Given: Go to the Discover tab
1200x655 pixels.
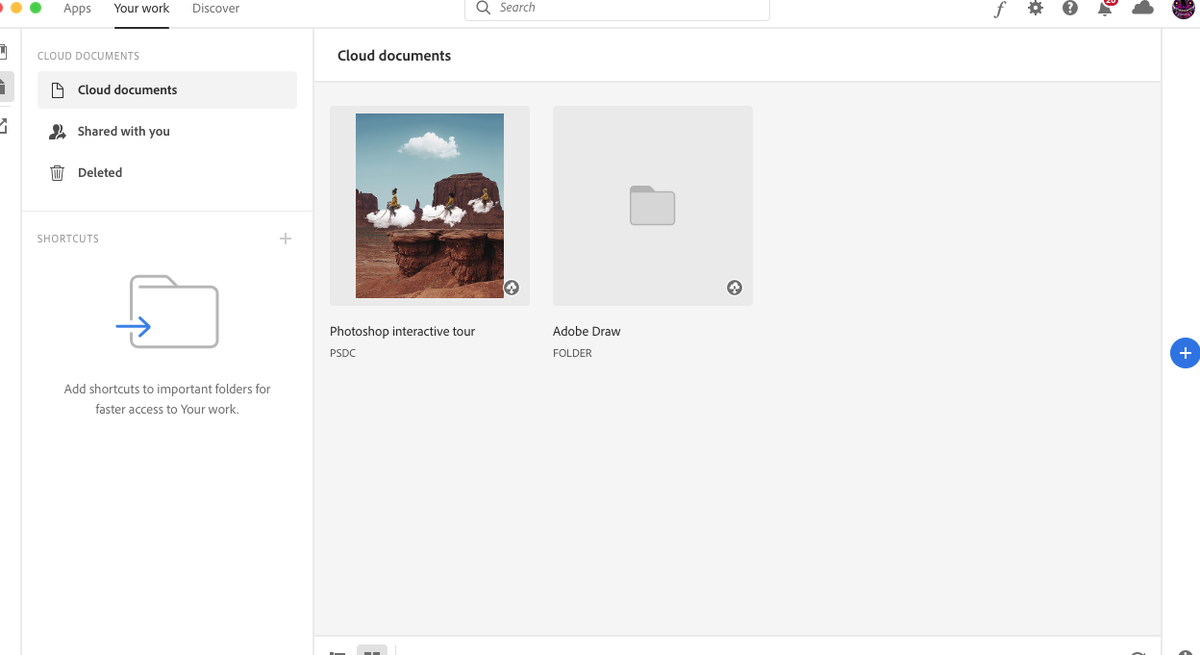Looking at the screenshot, I should coord(216,8).
